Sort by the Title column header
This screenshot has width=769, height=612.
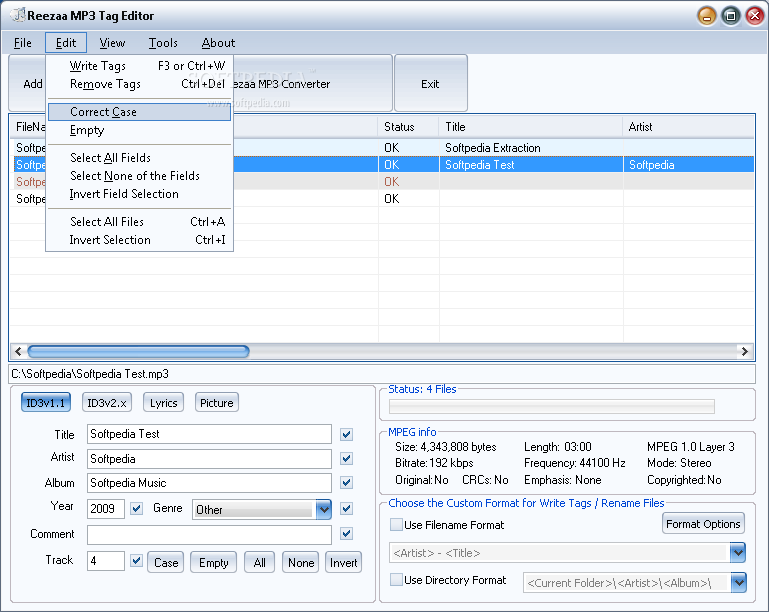[531, 127]
